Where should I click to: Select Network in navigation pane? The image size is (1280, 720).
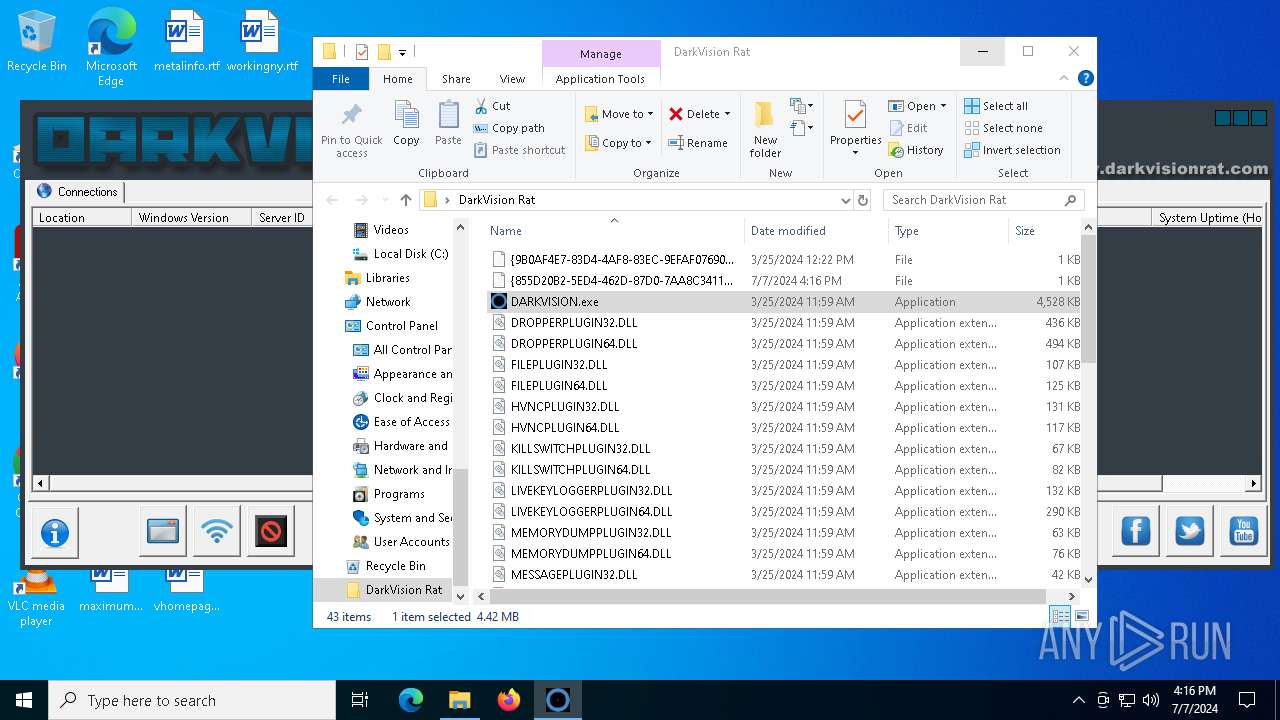[377, 302]
